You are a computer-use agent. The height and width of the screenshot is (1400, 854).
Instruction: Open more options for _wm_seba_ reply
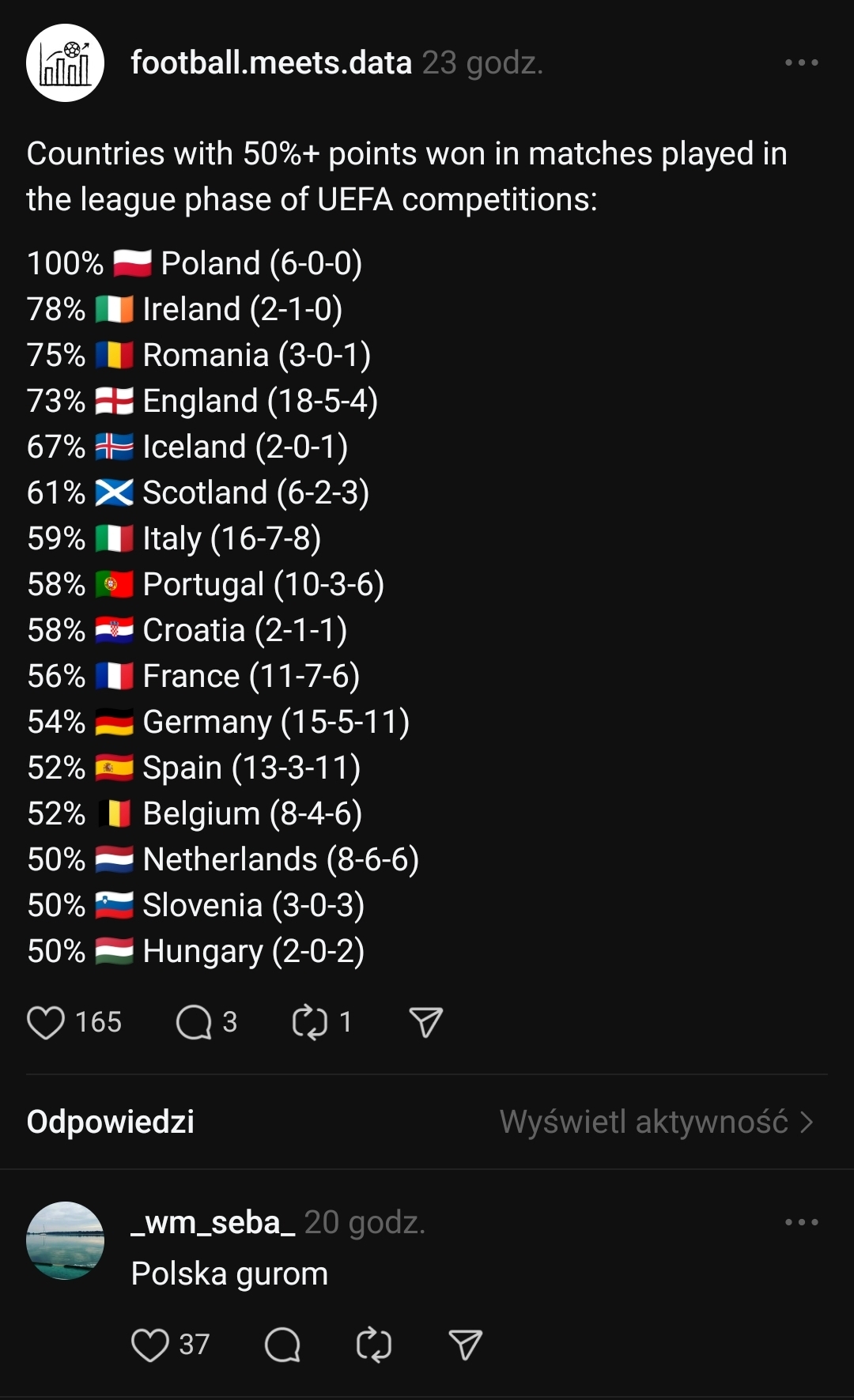click(x=801, y=1222)
